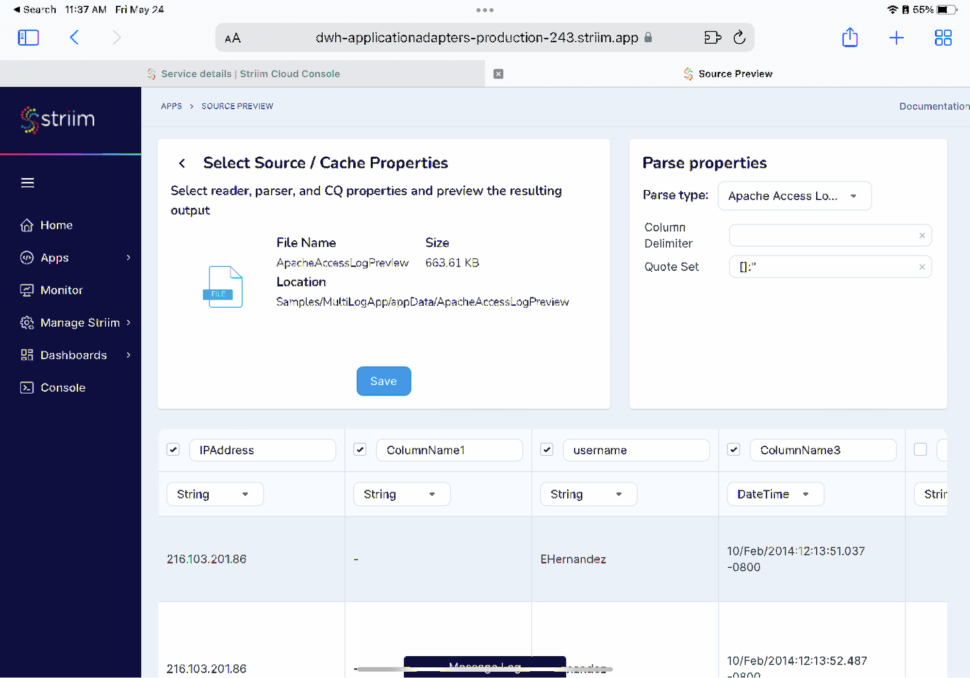Open the DateTime data type dropdown
970x678 pixels.
(774, 494)
